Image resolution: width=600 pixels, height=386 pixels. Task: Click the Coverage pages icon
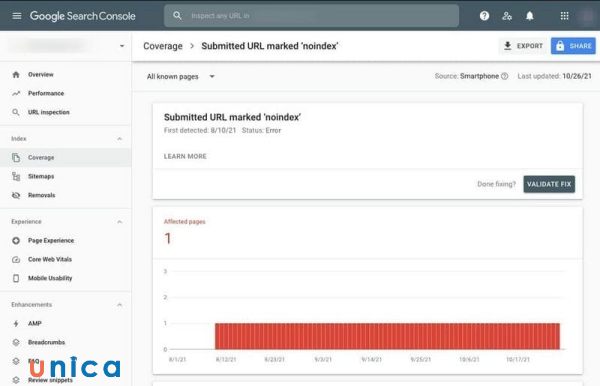[16, 158]
